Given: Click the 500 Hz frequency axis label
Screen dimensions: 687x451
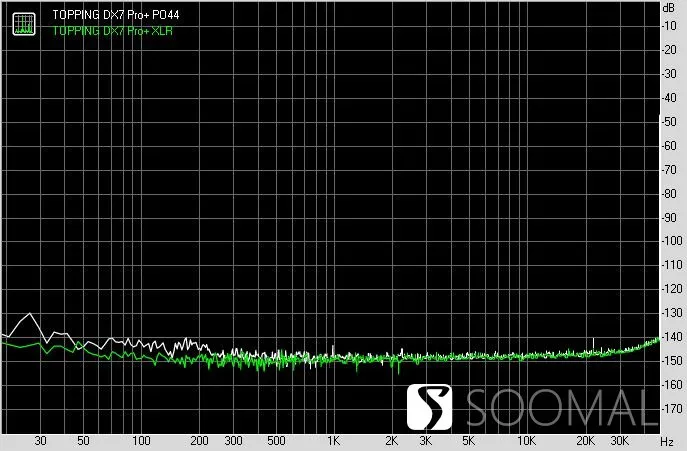Looking at the screenshot, I should [276, 441].
